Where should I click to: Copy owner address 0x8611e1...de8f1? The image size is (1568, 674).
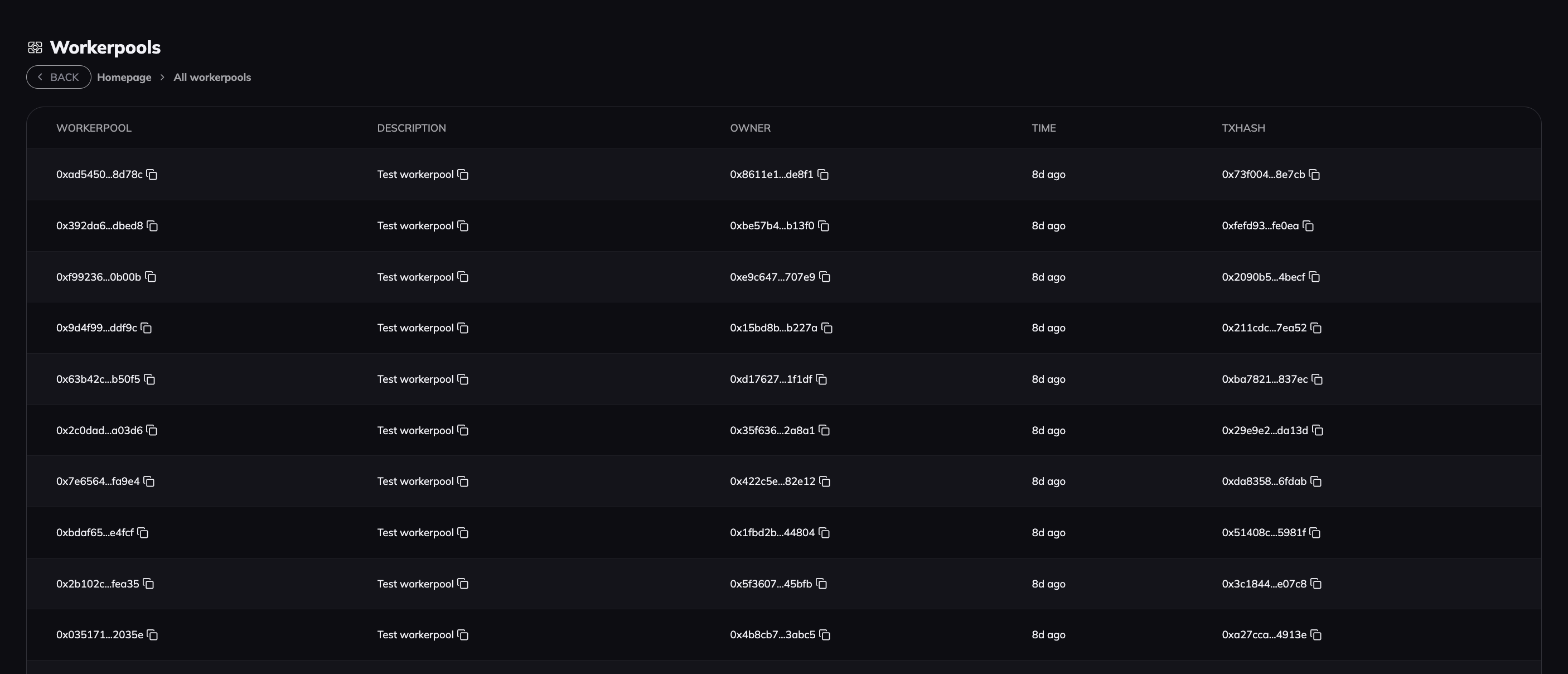coord(823,175)
